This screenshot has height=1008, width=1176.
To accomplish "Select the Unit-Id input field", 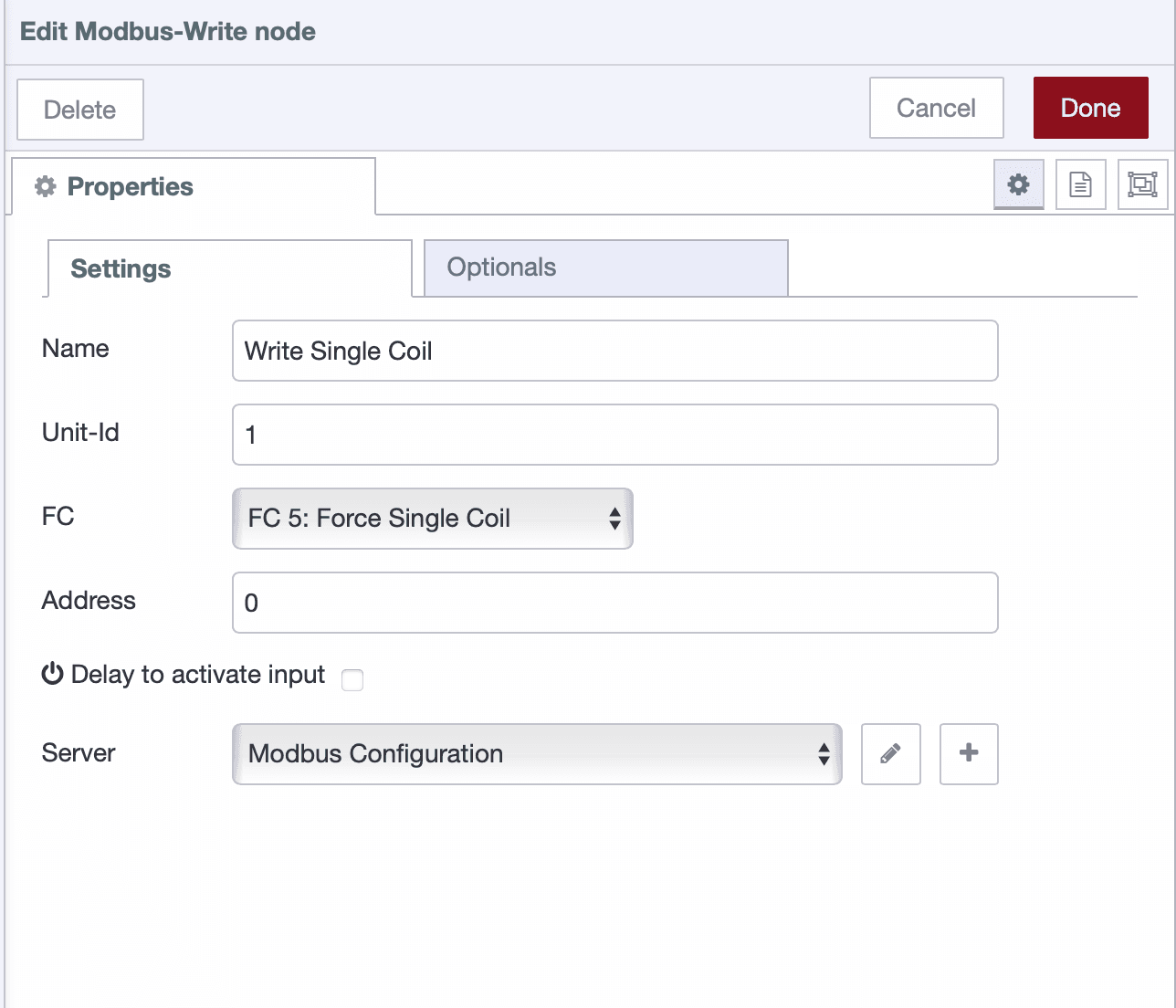I will point(614,435).
